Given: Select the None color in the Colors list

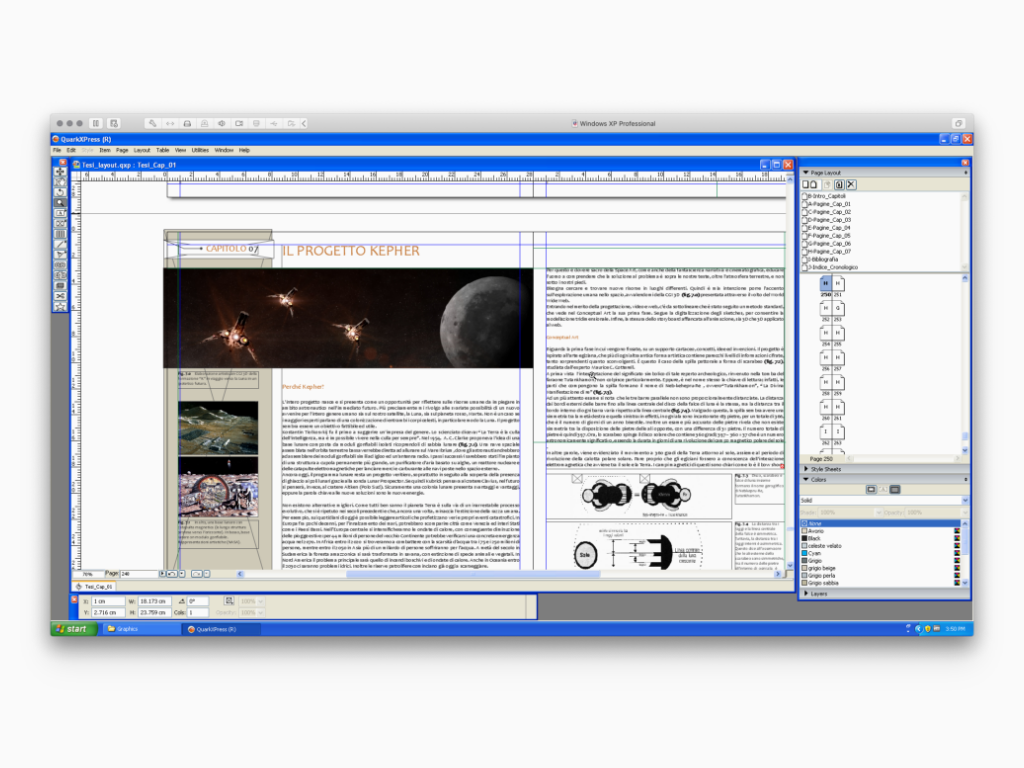Looking at the screenshot, I should tap(881, 524).
